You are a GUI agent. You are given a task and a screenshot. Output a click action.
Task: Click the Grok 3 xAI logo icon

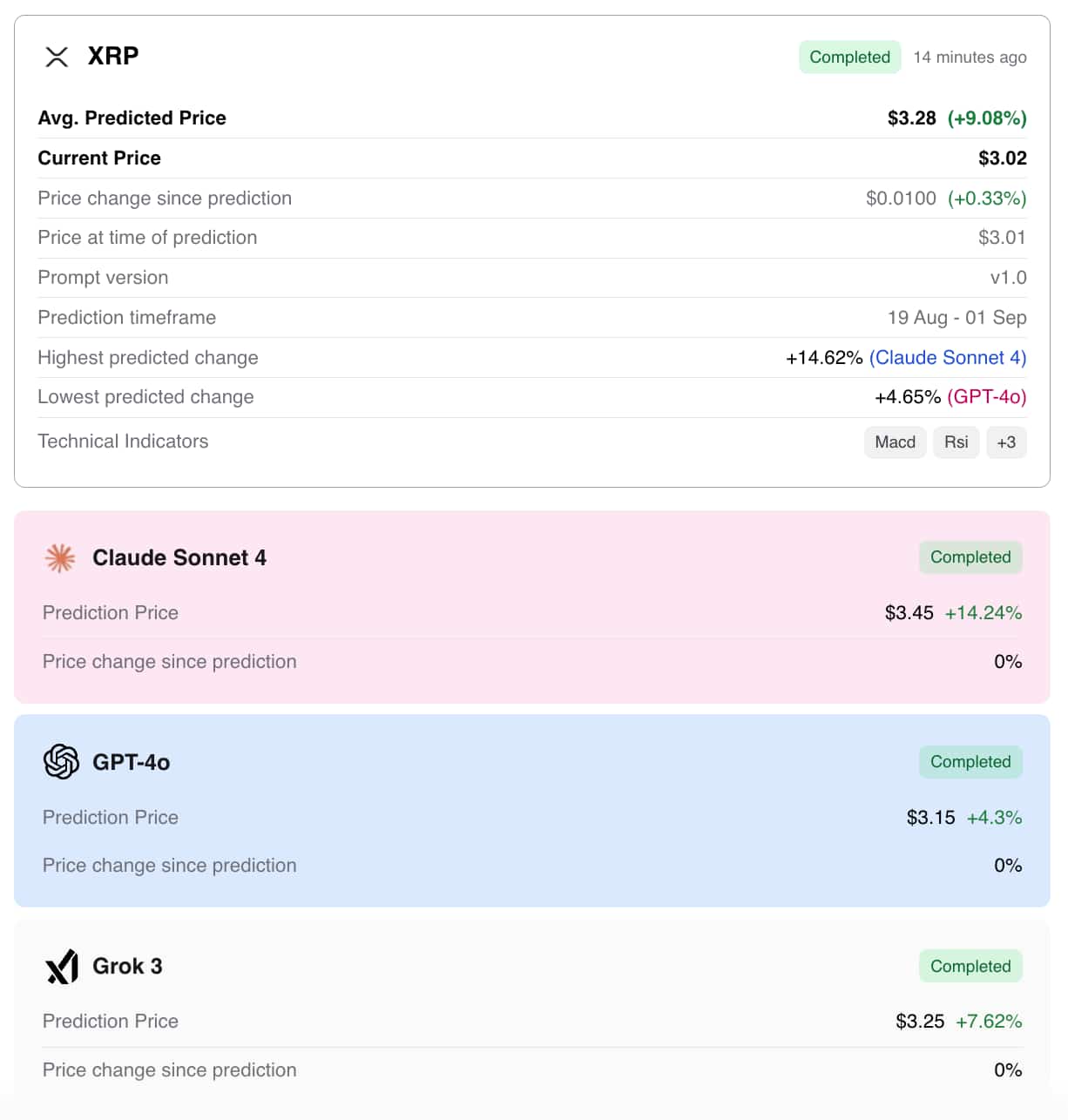coord(61,967)
